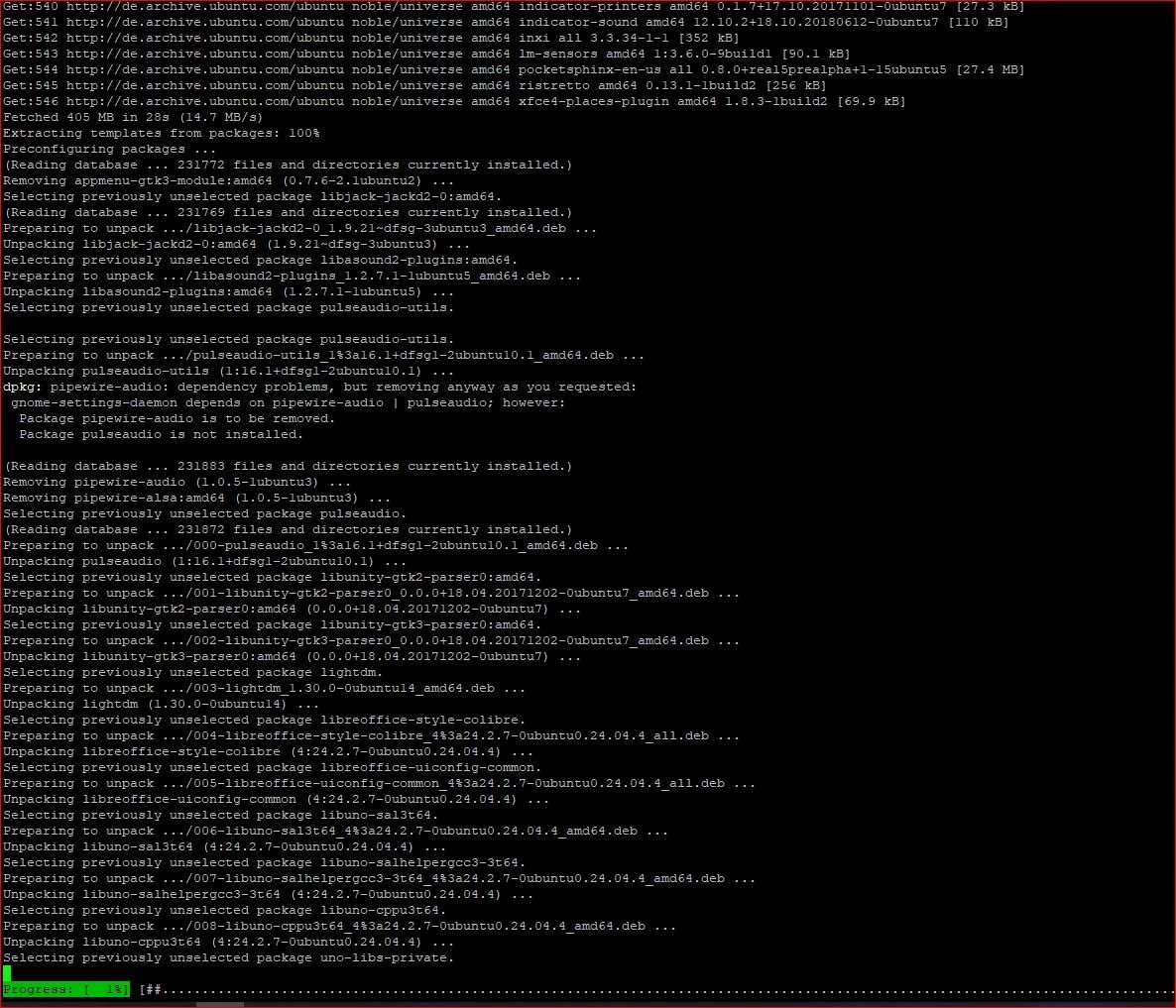Click 'Selecting previously unselected package libuno-sal3t64.'
Viewport: 1176px width, 1008px height.
220,815
